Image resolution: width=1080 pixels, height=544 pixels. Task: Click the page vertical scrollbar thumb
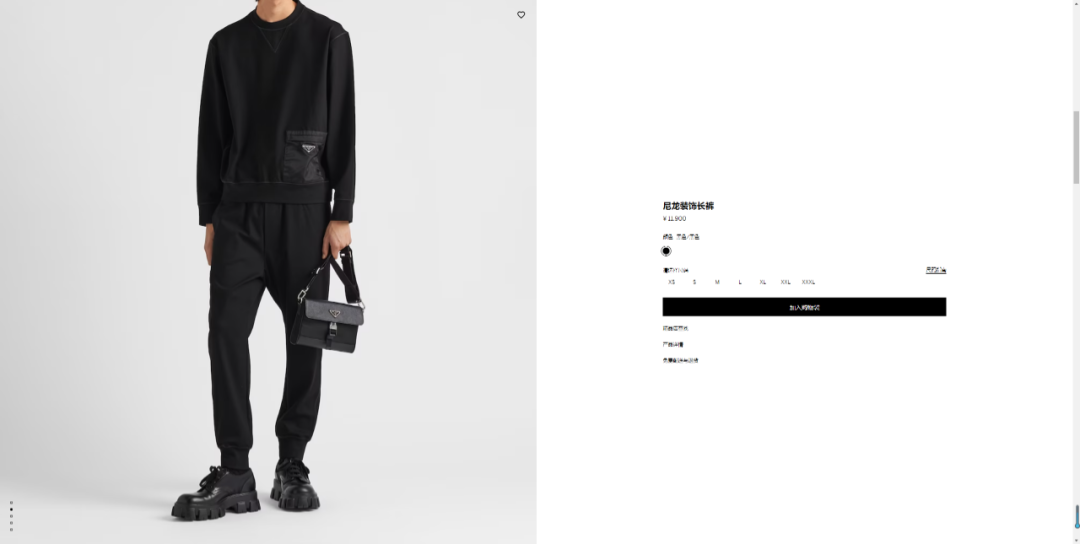pos(1076,147)
